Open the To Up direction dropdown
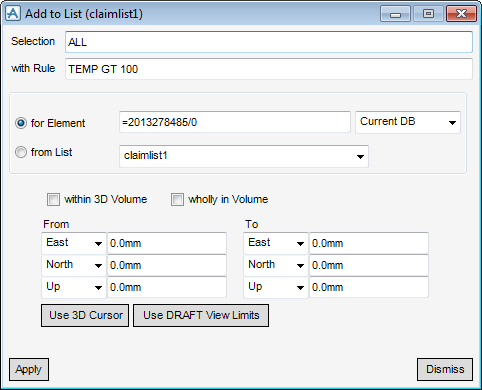482x390 pixels. click(276, 287)
